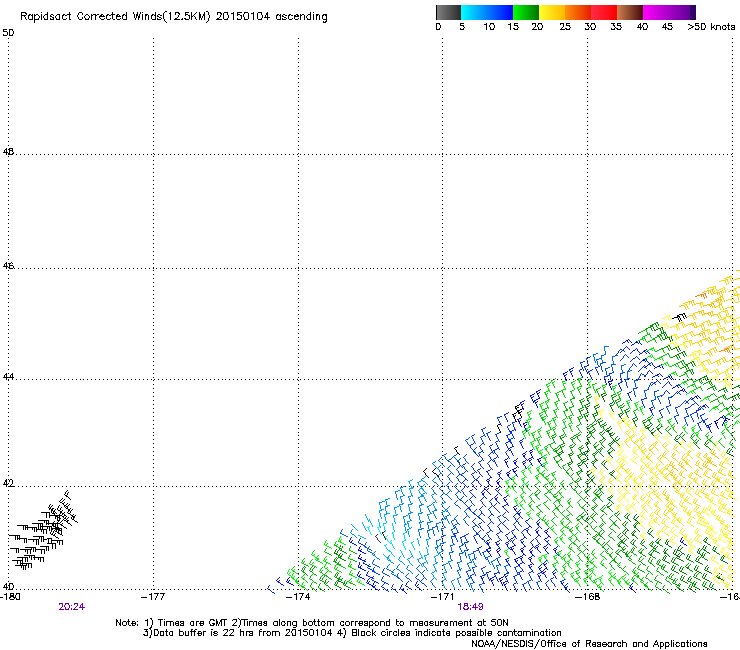
Task: Click the purple '20:24' pass time label
Action: (x=72, y=607)
